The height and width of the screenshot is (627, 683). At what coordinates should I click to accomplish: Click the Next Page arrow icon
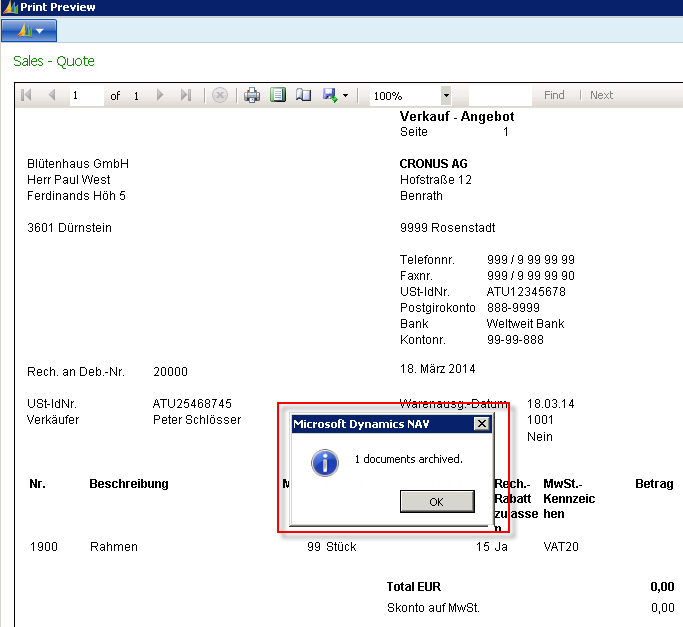click(x=162, y=95)
